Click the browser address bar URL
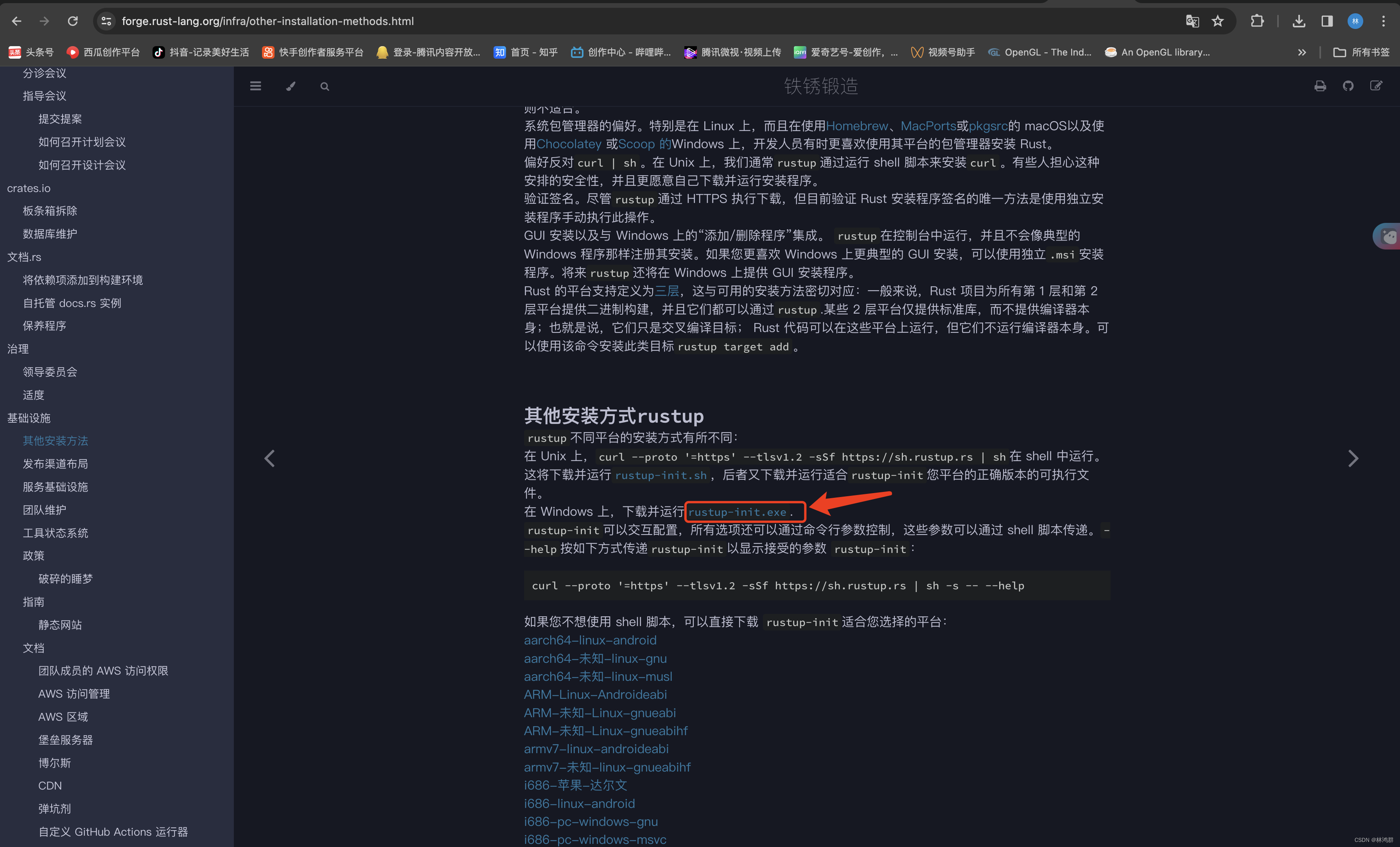 click(x=267, y=21)
